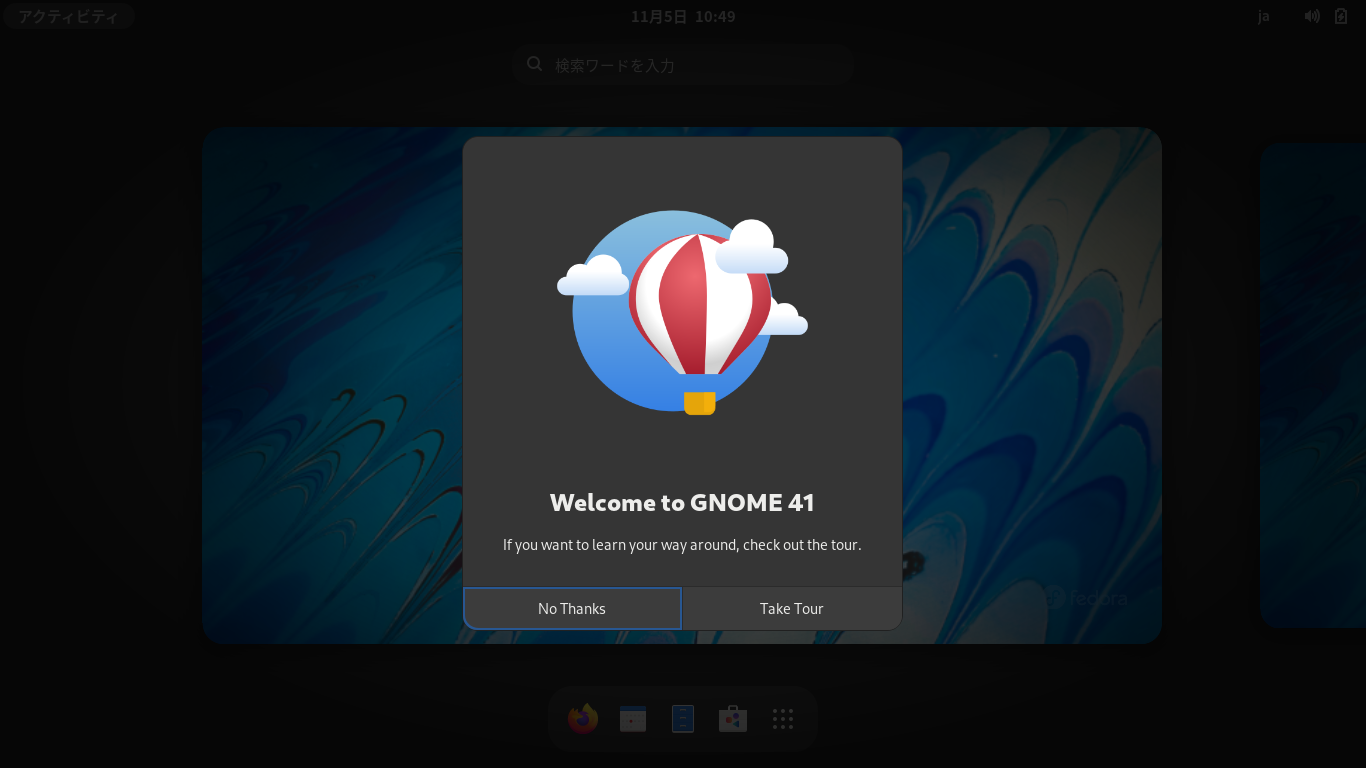Image resolution: width=1366 pixels, height=768 pixels.
Task: Open the Software store icon in the dash
Action: pyautogui.click(x=733, y=718)
